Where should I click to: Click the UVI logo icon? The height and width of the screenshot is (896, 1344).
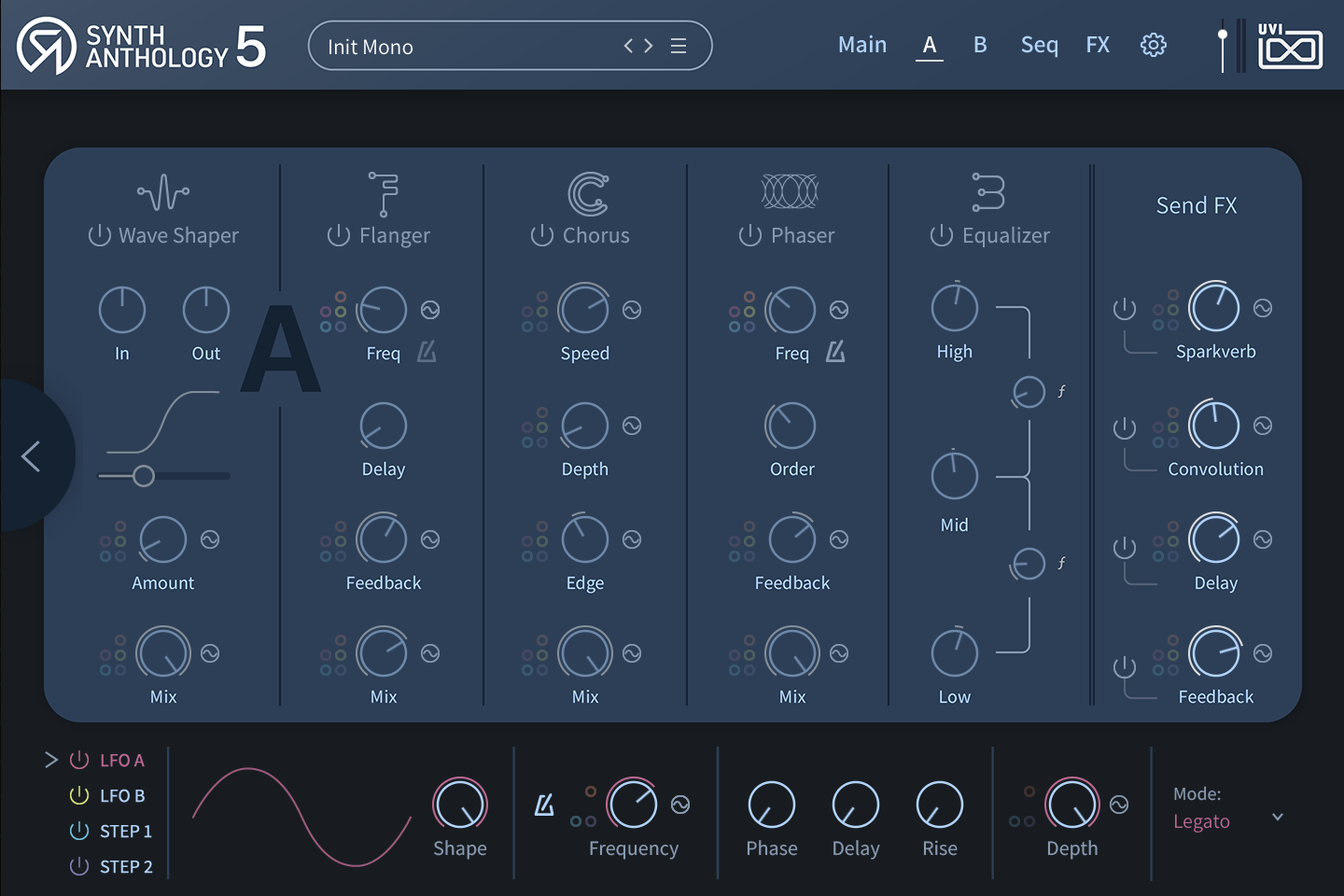(1290, 47)
